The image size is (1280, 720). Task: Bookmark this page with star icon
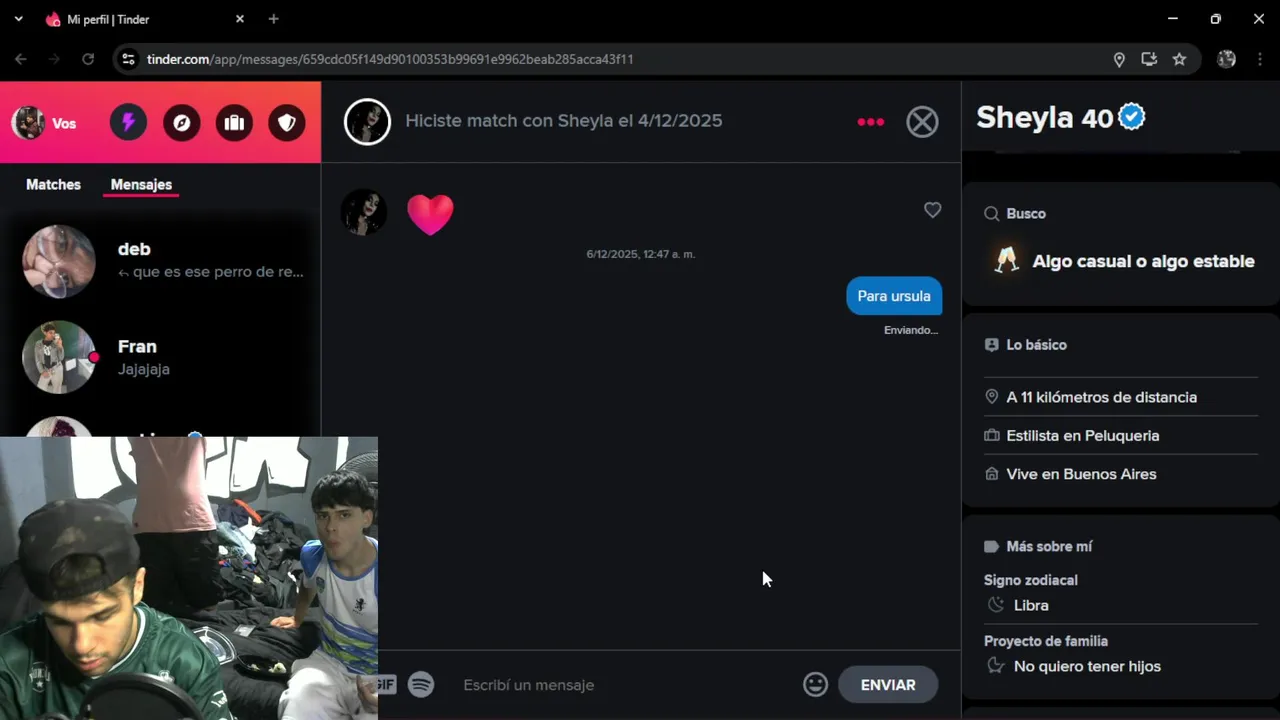pos(1179,59)
